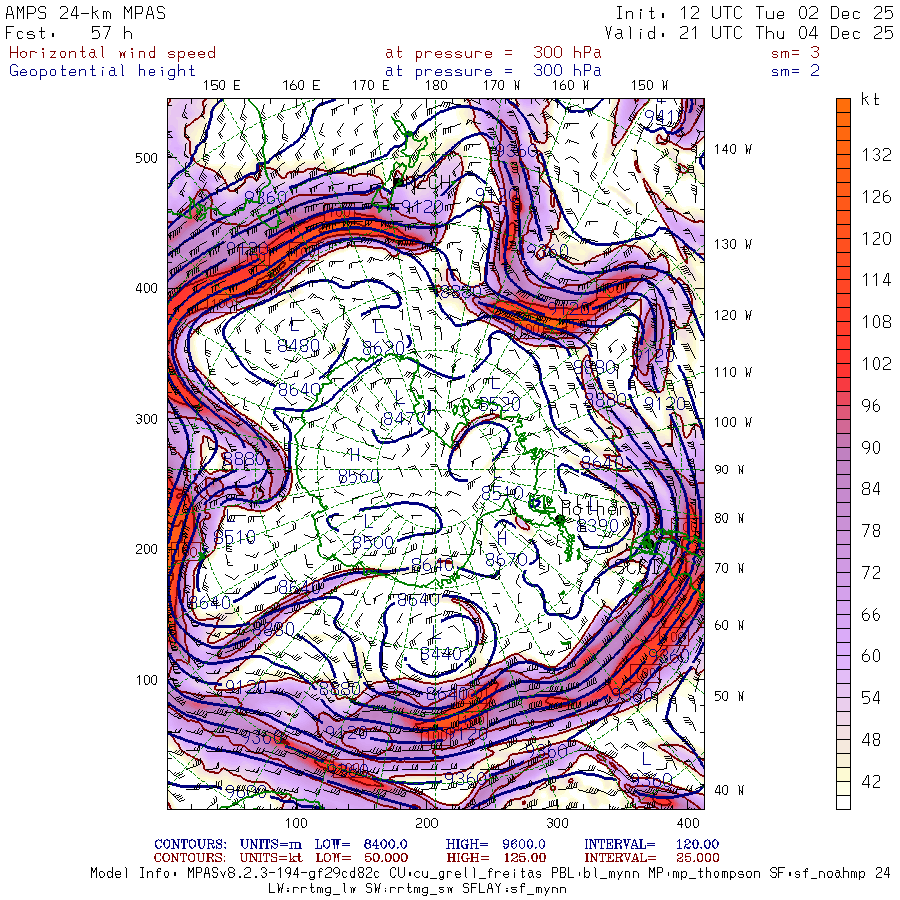Click the 84 value on the colorbar
This screenshot has width=900, height=900.
point(871,489)
